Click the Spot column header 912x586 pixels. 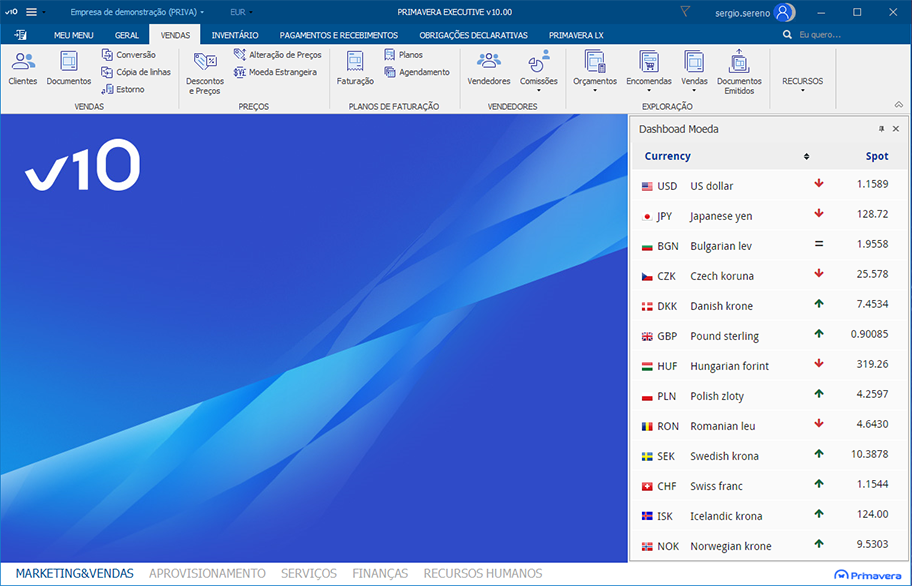point(877,156)
